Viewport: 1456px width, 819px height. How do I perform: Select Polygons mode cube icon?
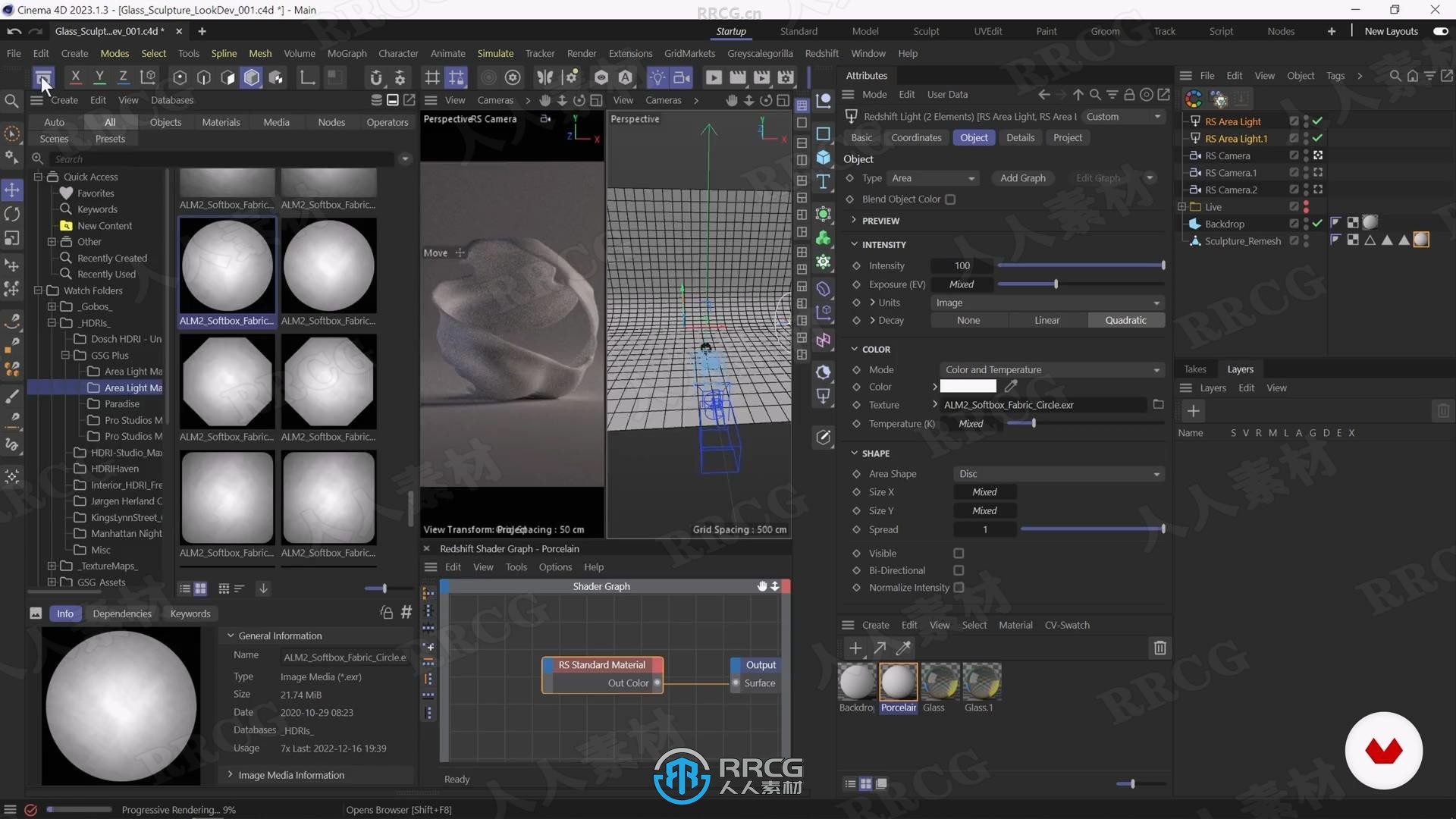[x=252, y=77]
